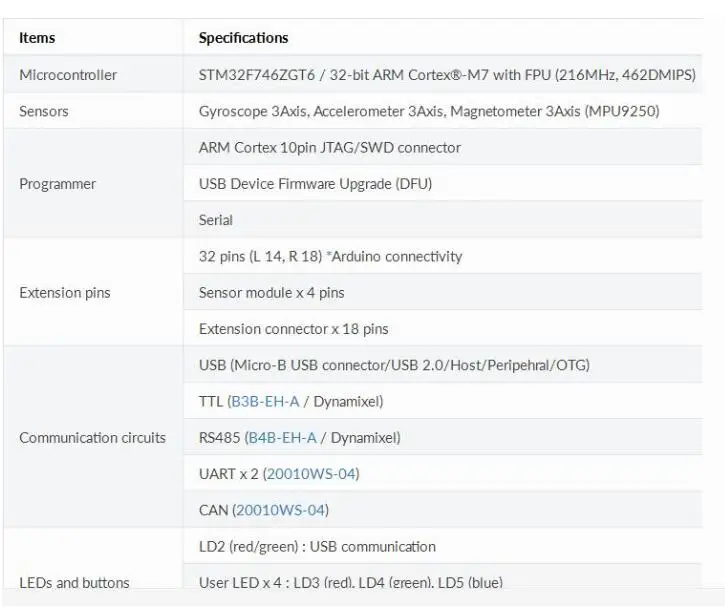Open the B3B-EH-A connector link

tap(265, 401)
